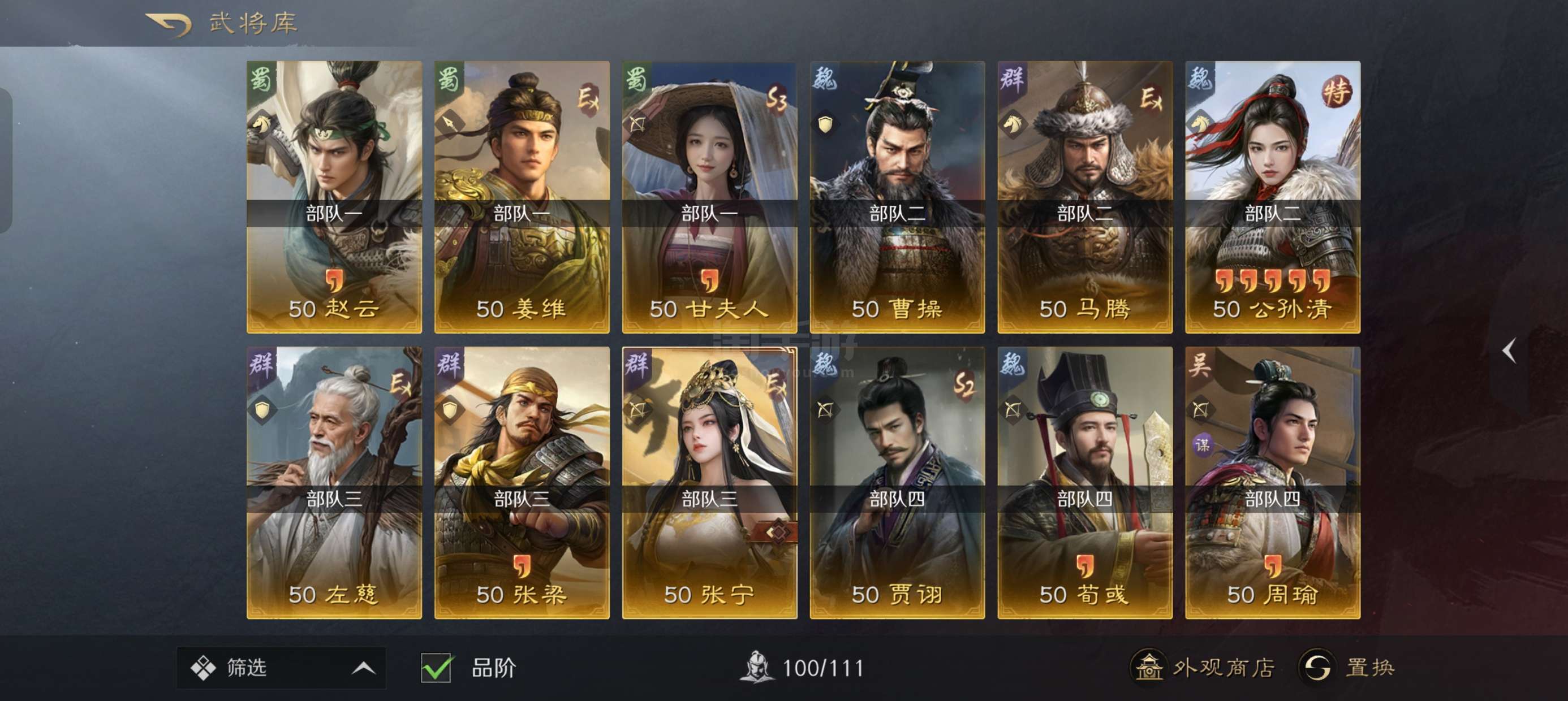
Task: Click the helmet general count icon
Action: click(757, 667)
